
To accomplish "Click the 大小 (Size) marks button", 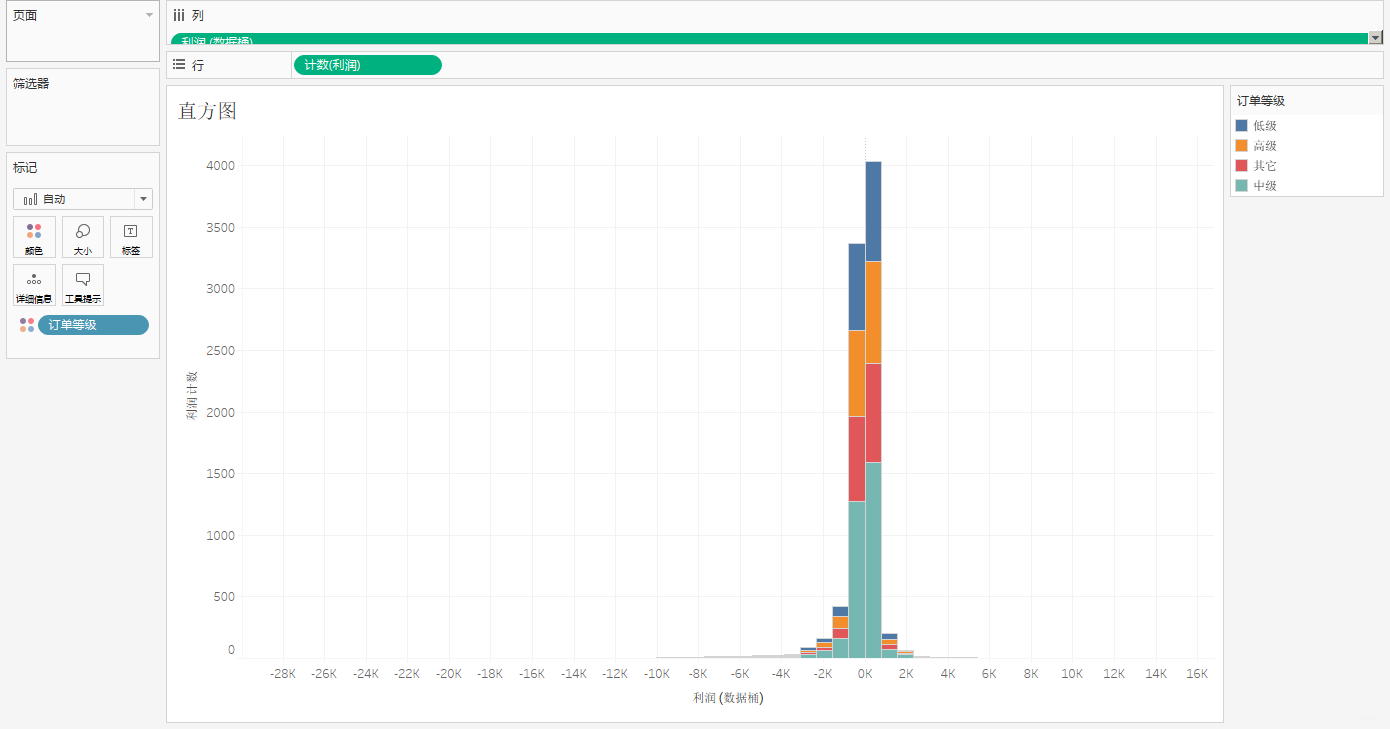I will point(83,237).
